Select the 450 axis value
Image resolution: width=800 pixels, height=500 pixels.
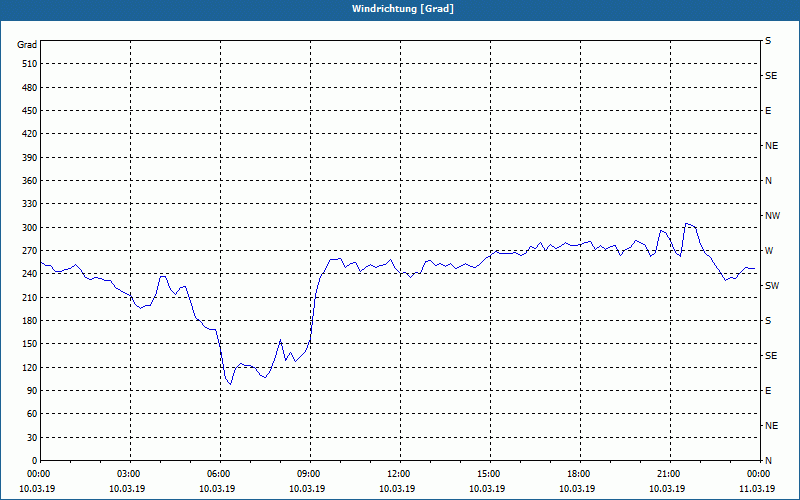[x=29, y=111]
